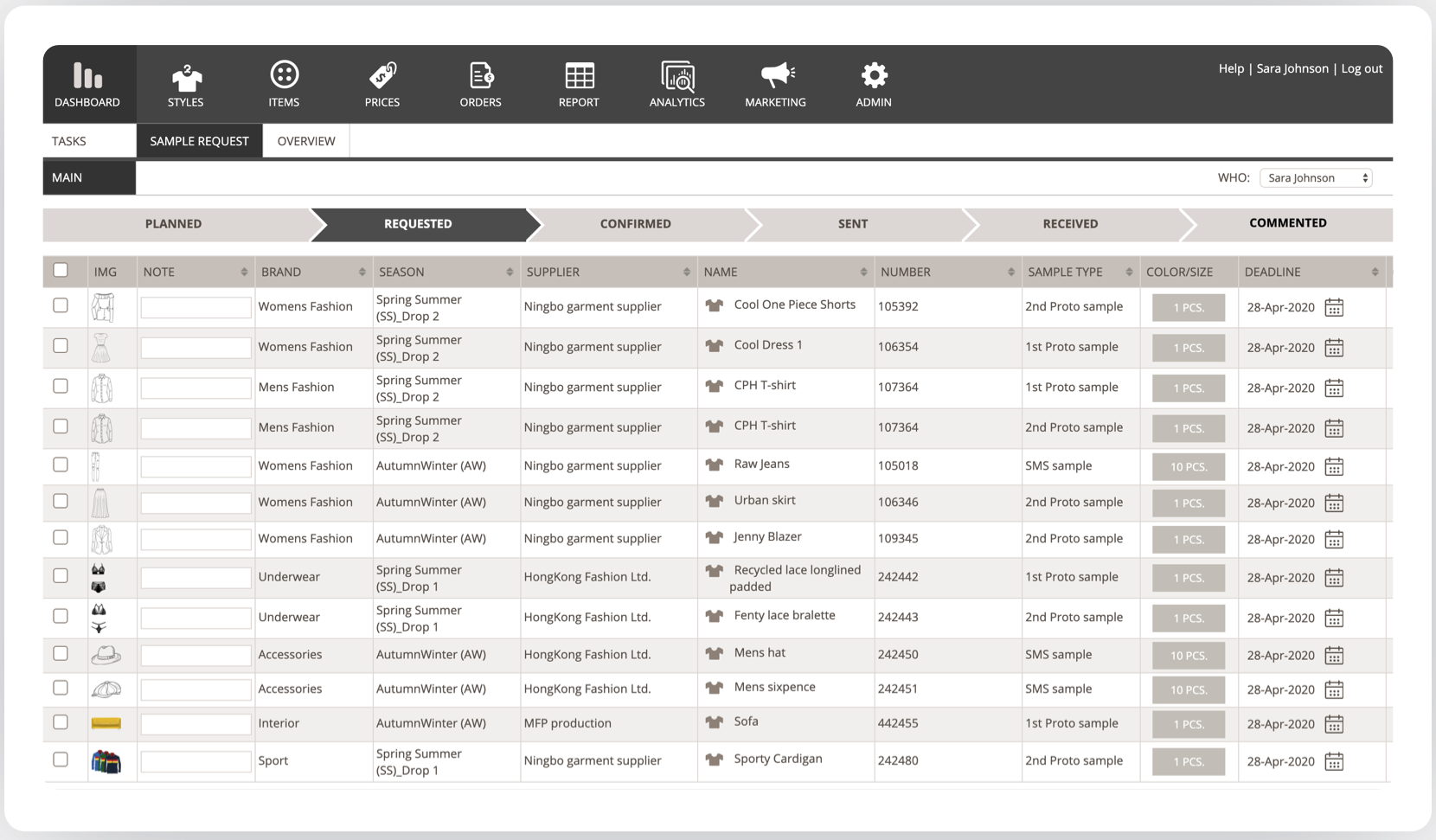Open deadline calendar for Raw Jeans
This screenshot has height=840, width=1436.
[x=1334, y=467]
